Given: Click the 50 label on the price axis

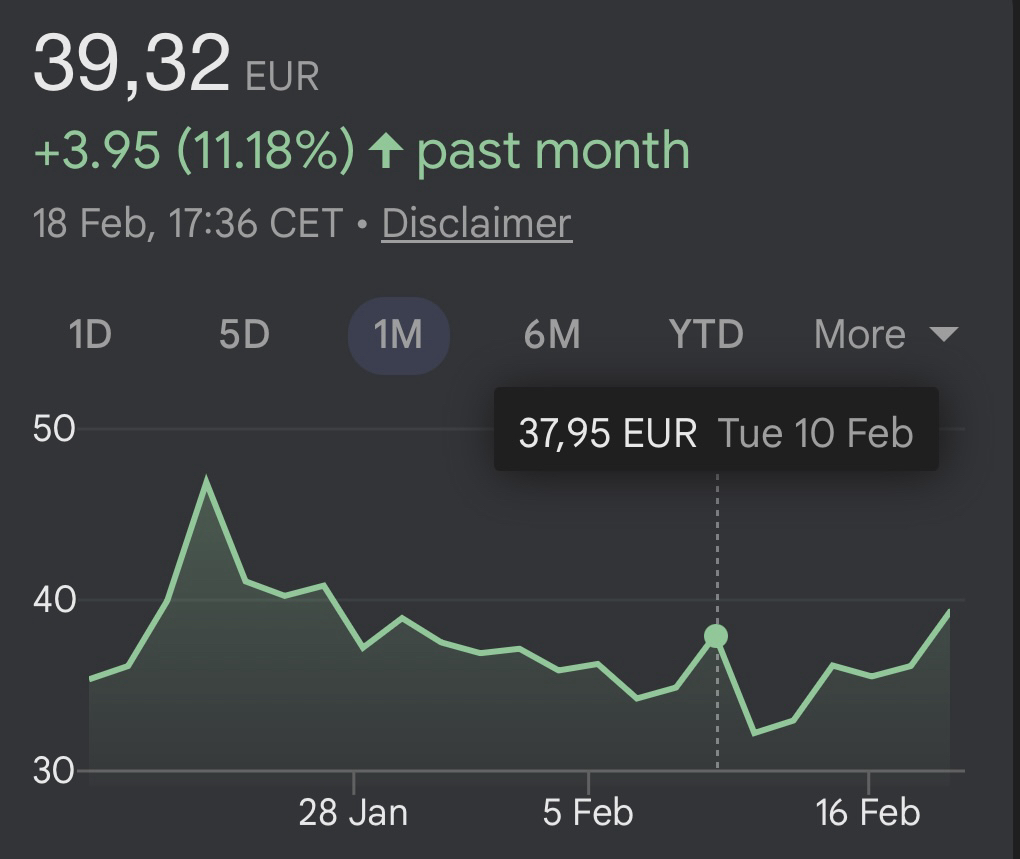Looking at the screenshot, I should pos(55,429).
